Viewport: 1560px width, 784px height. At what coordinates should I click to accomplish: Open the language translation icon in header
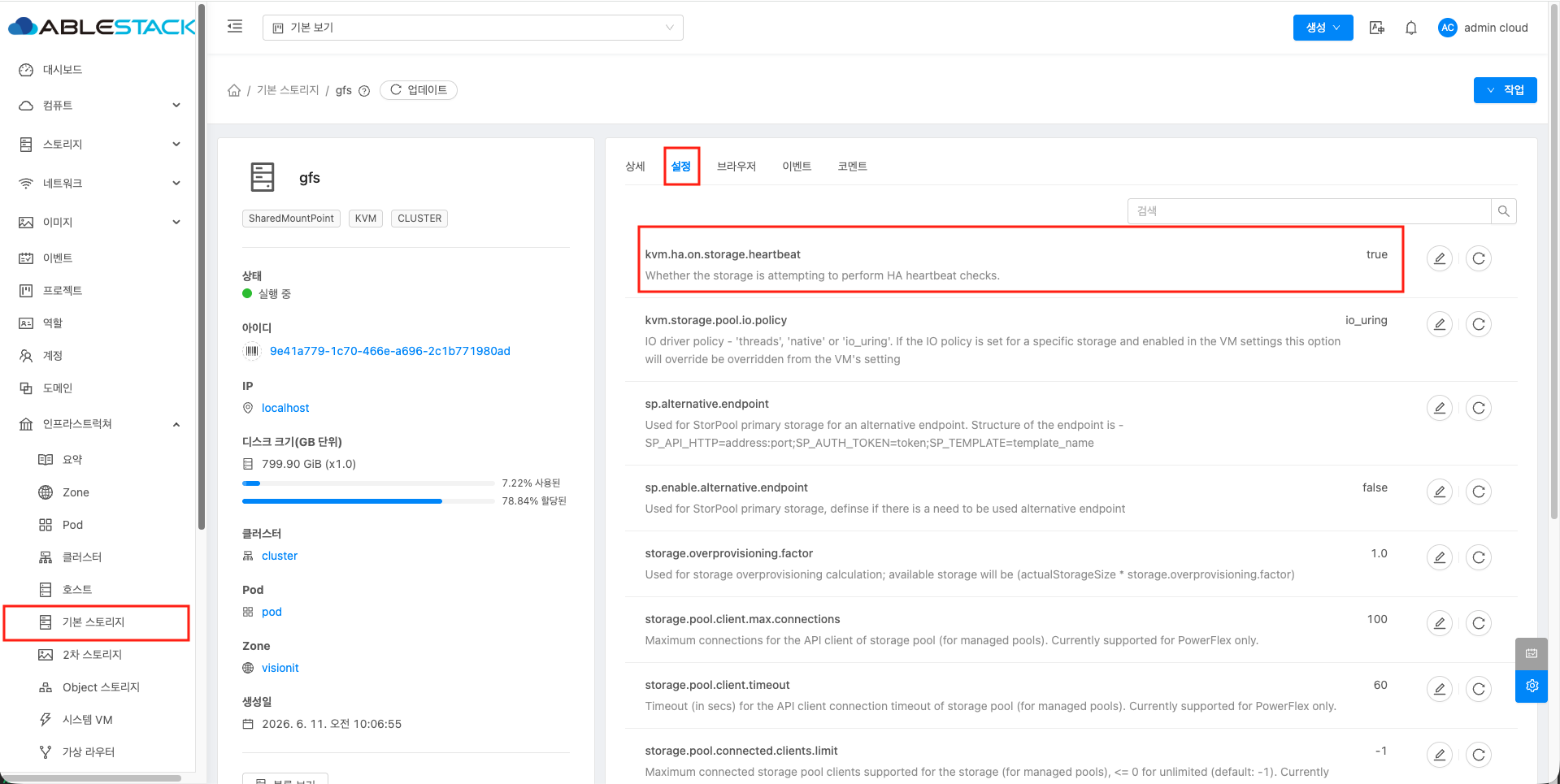click(x=1377, y=28)
